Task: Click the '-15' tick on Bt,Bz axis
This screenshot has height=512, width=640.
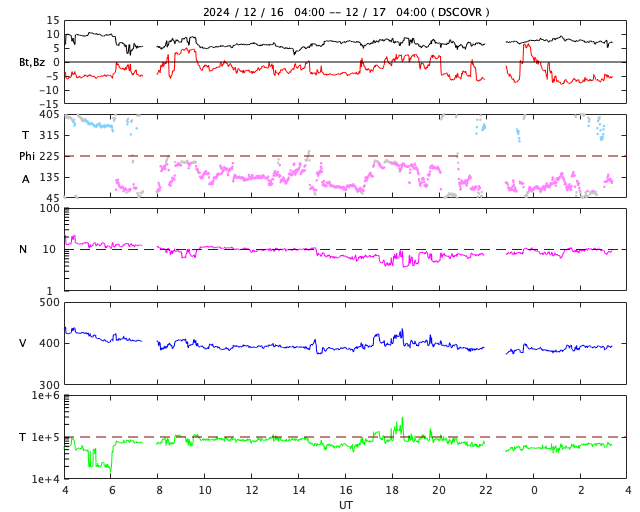Action: 49,104
